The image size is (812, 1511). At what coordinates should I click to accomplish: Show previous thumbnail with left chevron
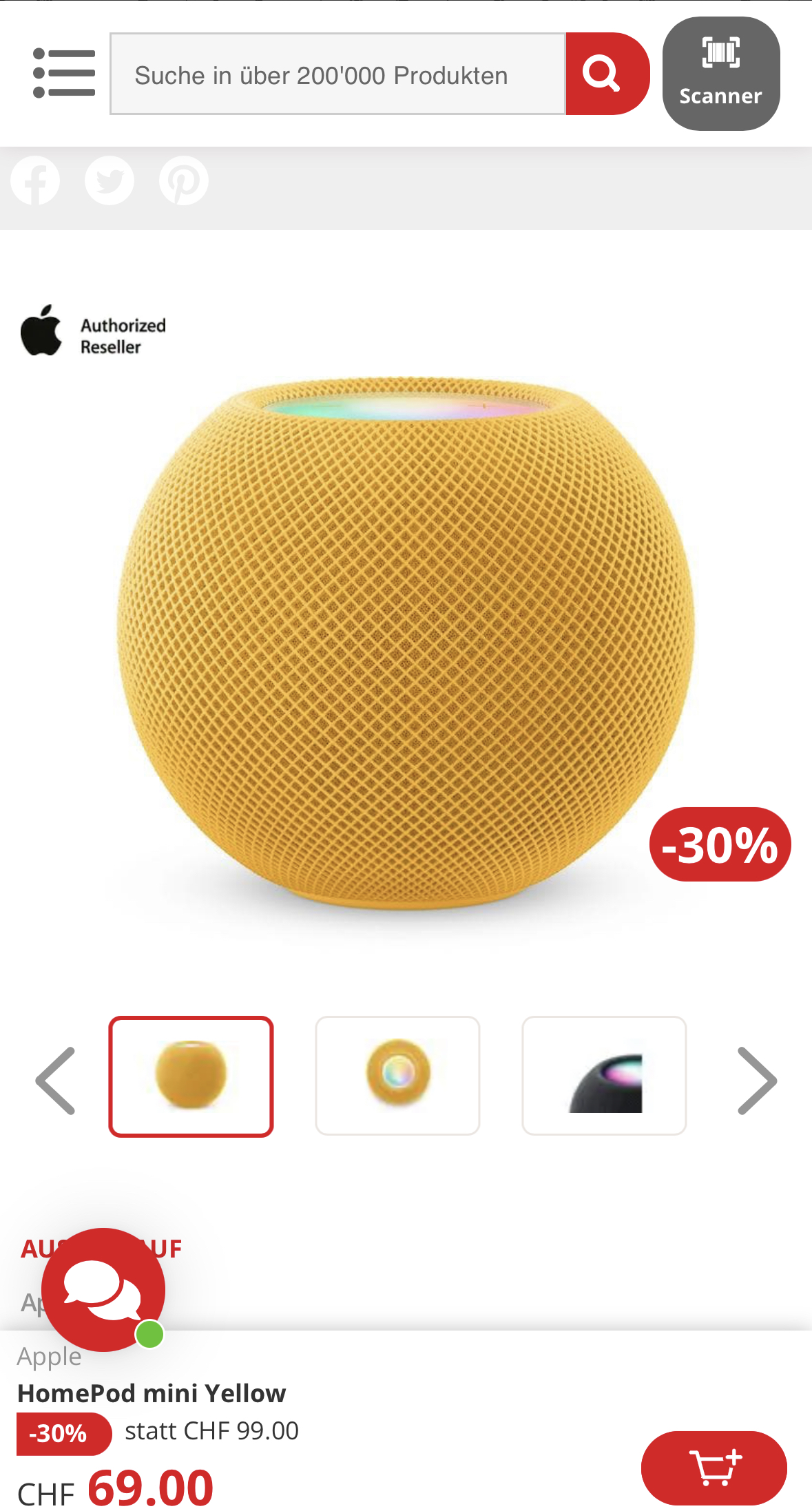56,1080
